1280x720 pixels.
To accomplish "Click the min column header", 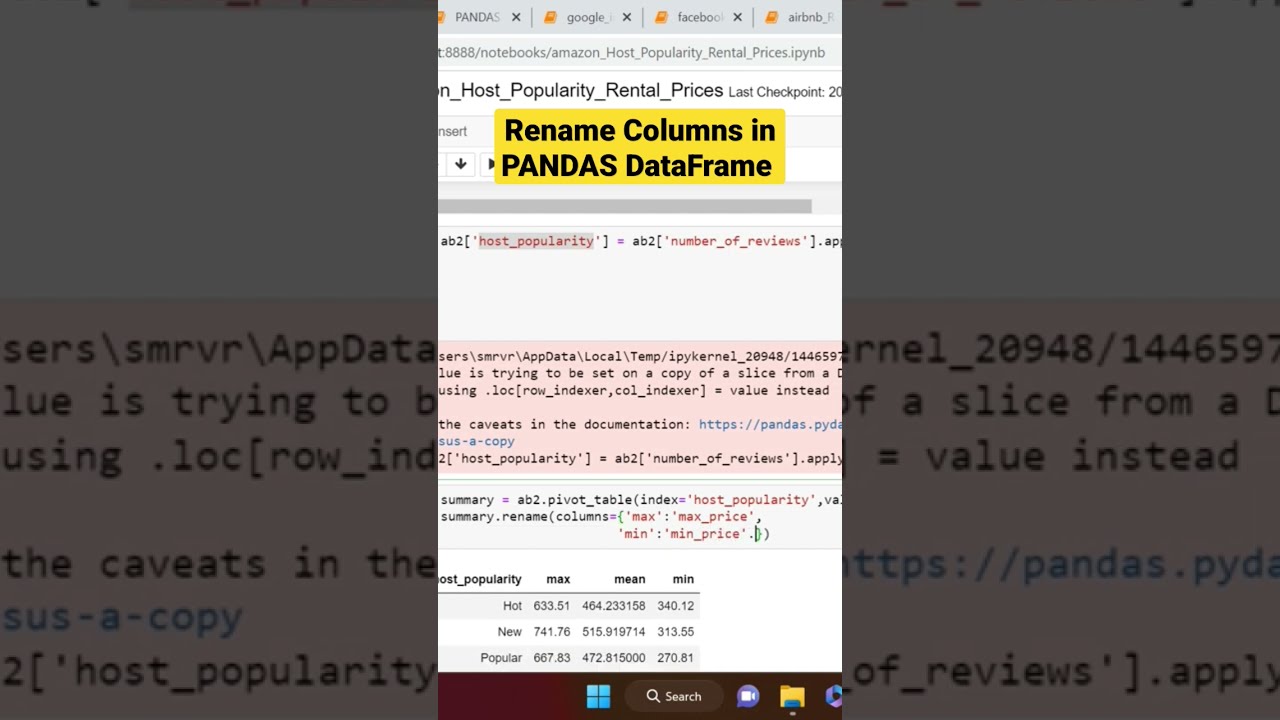I will (683, 579).
